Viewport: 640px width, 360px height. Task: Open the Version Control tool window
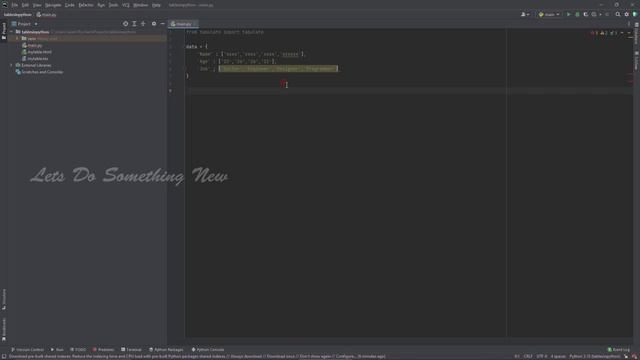(x=27, y=350)
